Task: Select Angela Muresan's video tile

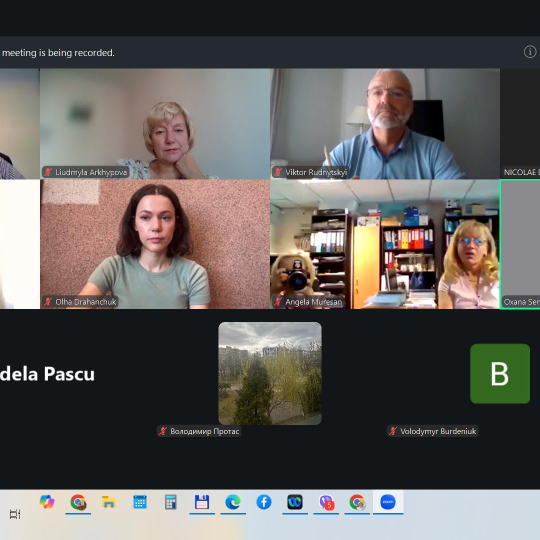Action: pyautogui.click(x=385, y=244)
